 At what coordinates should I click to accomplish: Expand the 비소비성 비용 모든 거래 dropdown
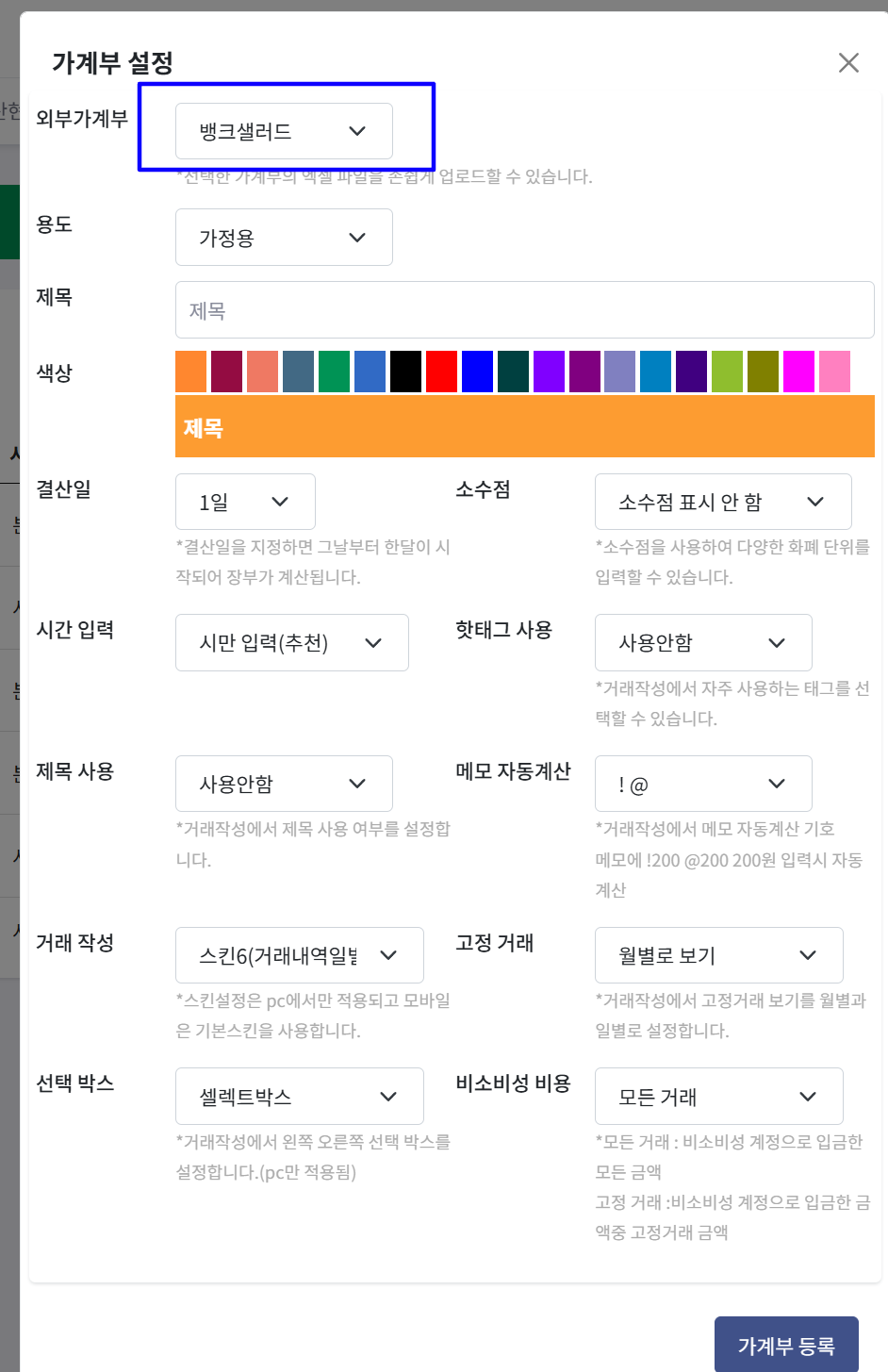[x=718, y=1097]
